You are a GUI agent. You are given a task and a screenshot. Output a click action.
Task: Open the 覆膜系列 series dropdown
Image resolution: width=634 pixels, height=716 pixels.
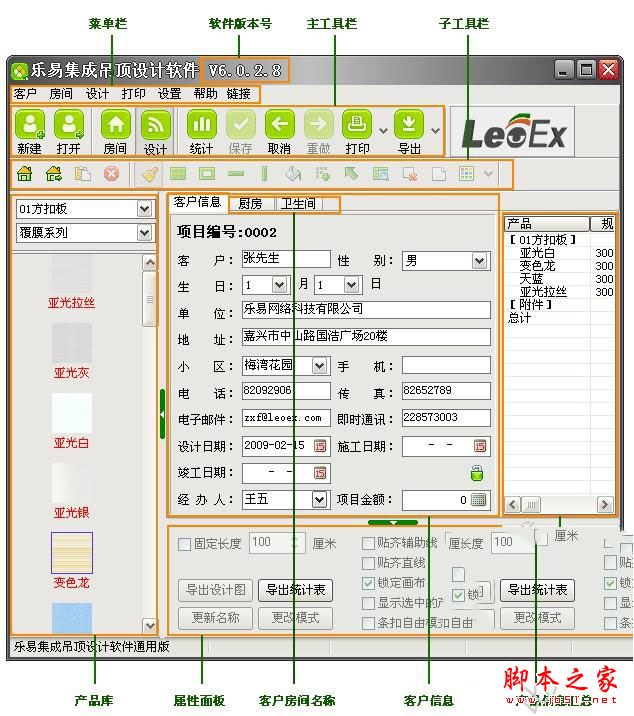144,233
